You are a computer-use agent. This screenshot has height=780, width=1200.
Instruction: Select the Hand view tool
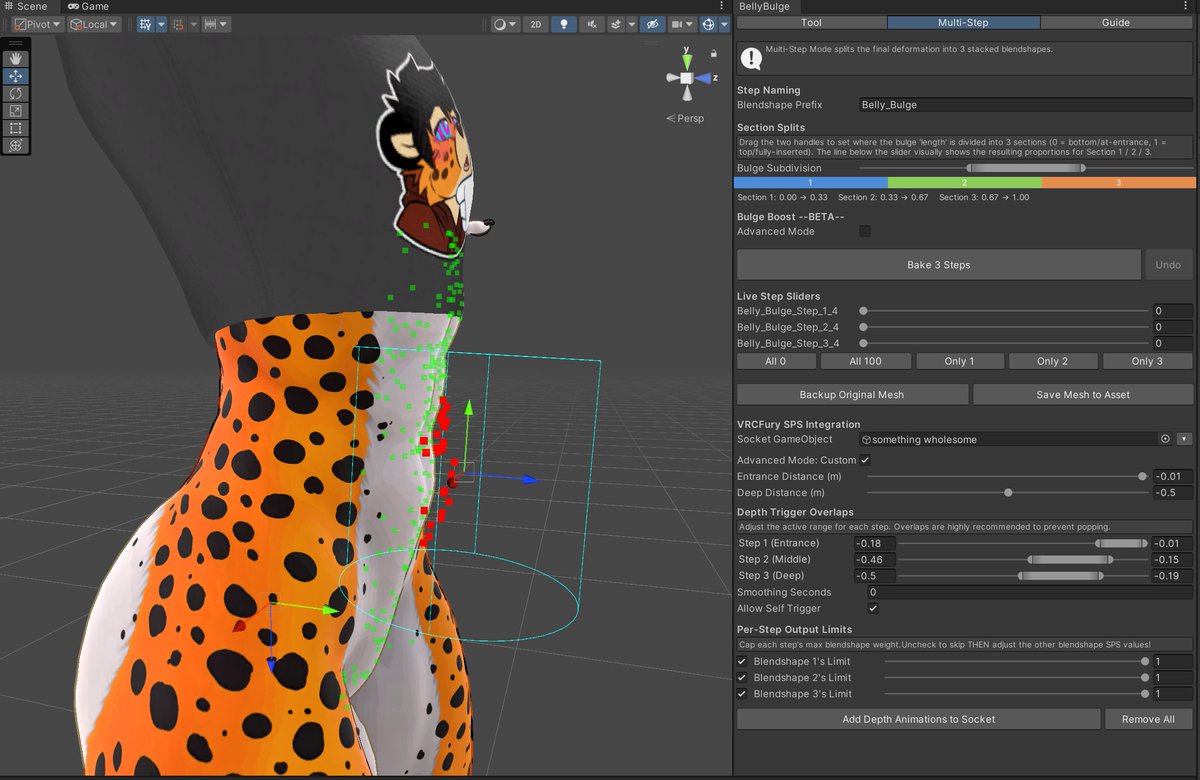(x=16, y=58)
